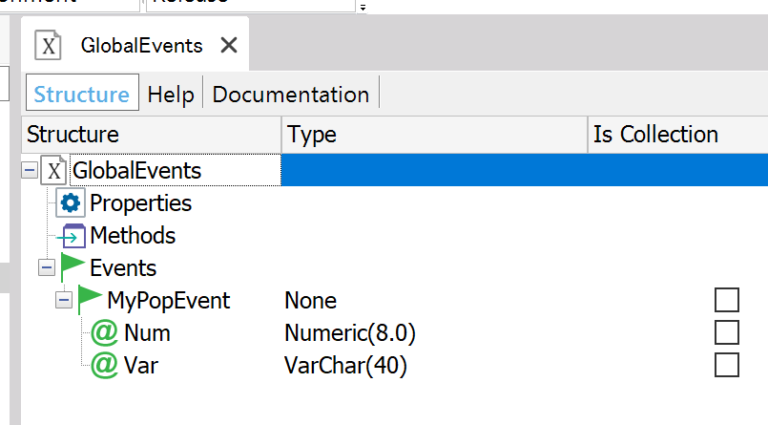Select the Numeric(8.0) type cell
The image size is (768, 425).
[349, 333]
